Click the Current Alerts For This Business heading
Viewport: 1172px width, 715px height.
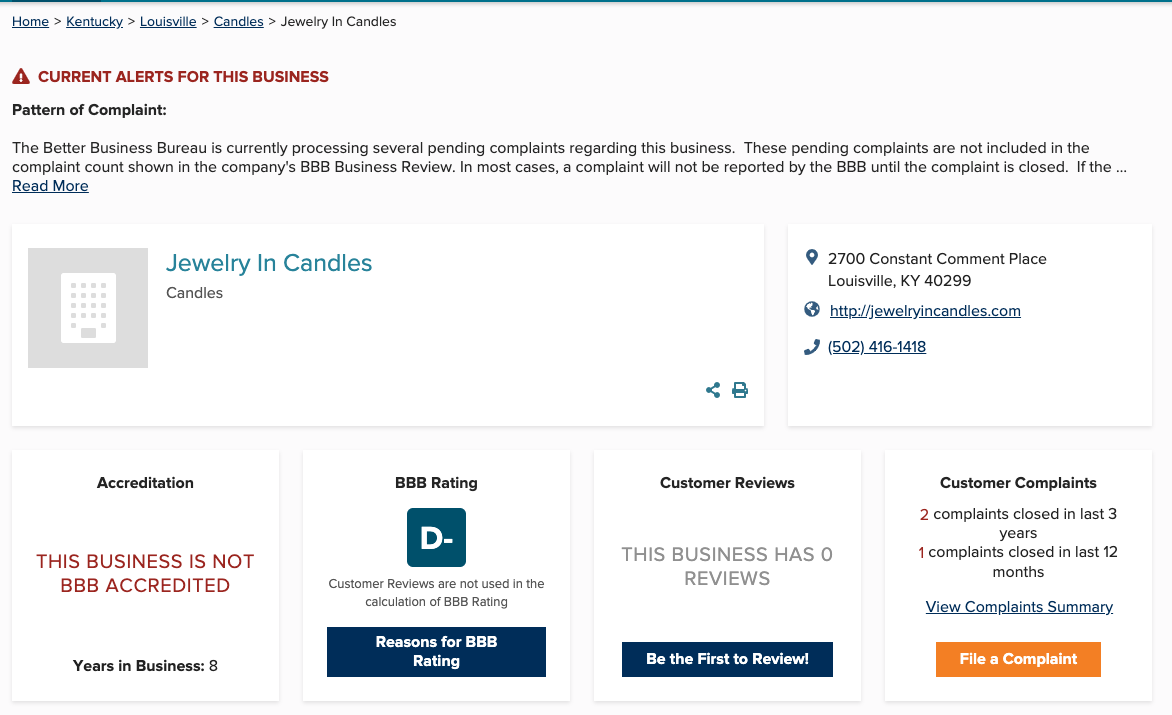(183, 77)
